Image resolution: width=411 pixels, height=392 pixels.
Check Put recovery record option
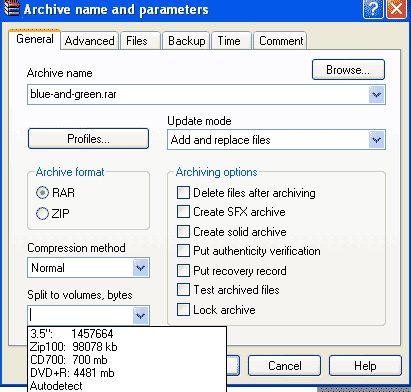(x=183, y=270)
